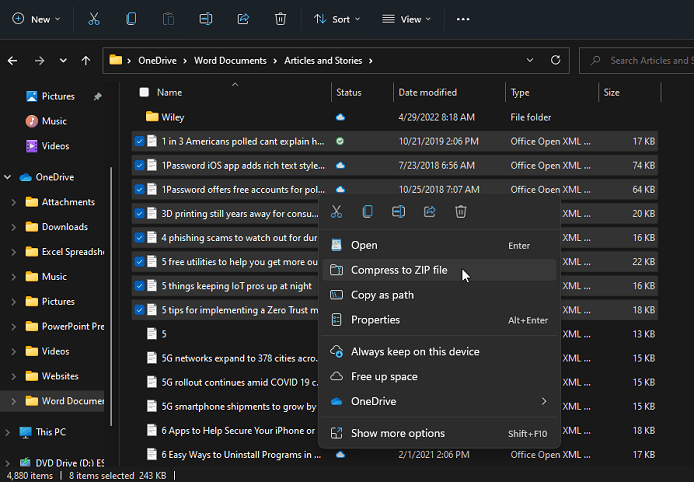The width and height of the screenshot is (694, 482).
Task: Choose Free up space
Action: pyautogui.click(x=439, y=376)
